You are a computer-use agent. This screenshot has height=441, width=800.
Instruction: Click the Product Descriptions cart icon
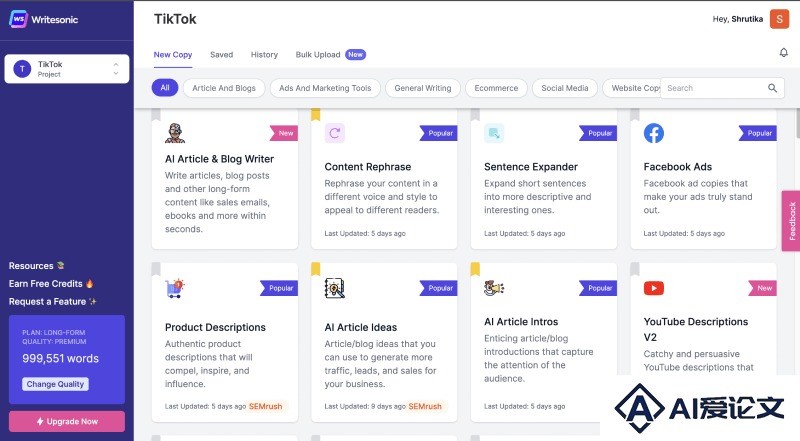[175, 288]
